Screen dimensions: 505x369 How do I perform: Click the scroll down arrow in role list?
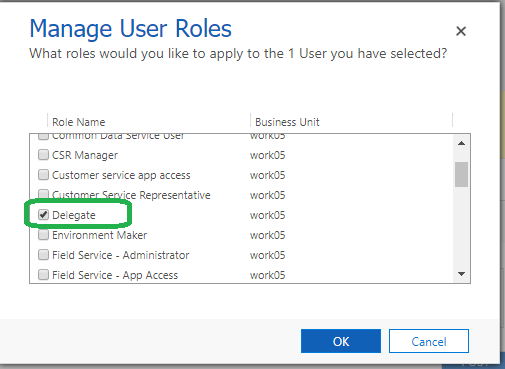pyautogui.click(x=461, y=274)
